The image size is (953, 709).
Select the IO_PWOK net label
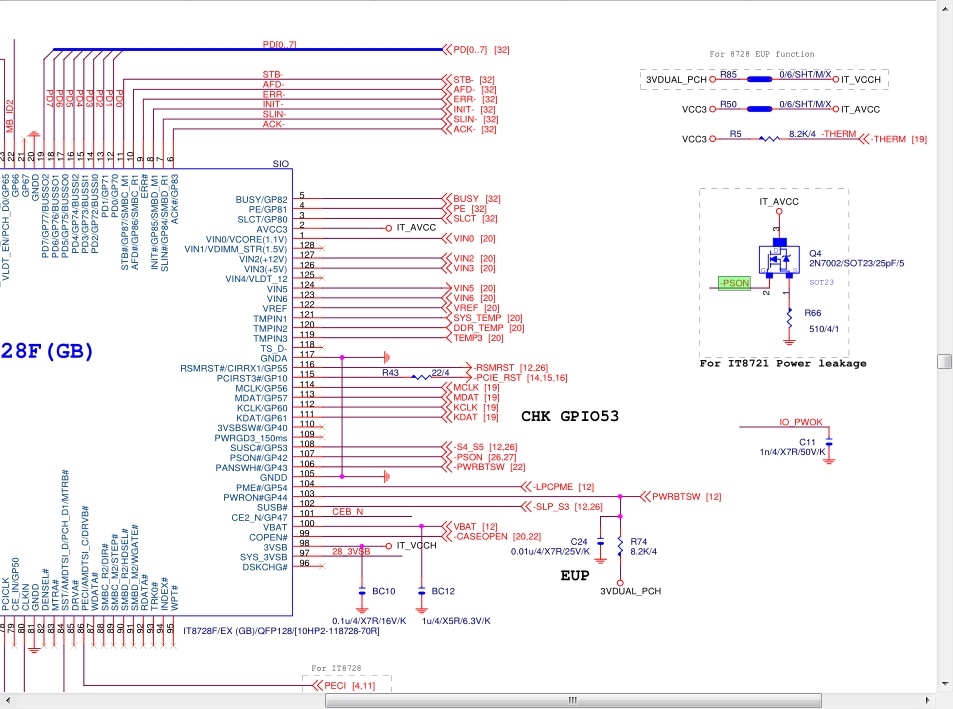(800, 422)
